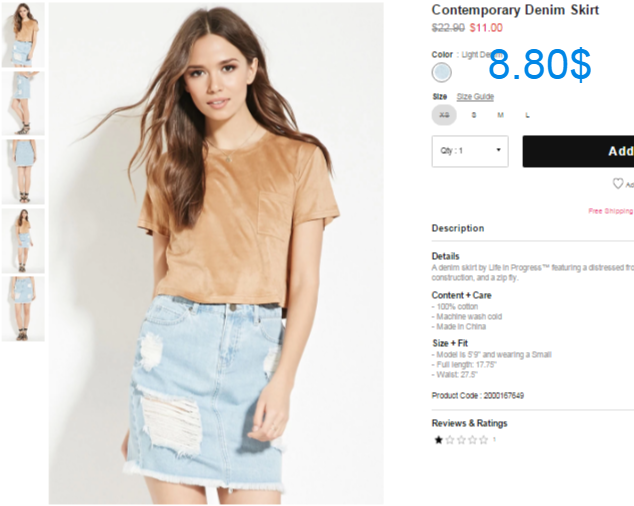Click the wishlist heart icon
The height and width of the screenshot is (506, 634).
pos(617,184)
